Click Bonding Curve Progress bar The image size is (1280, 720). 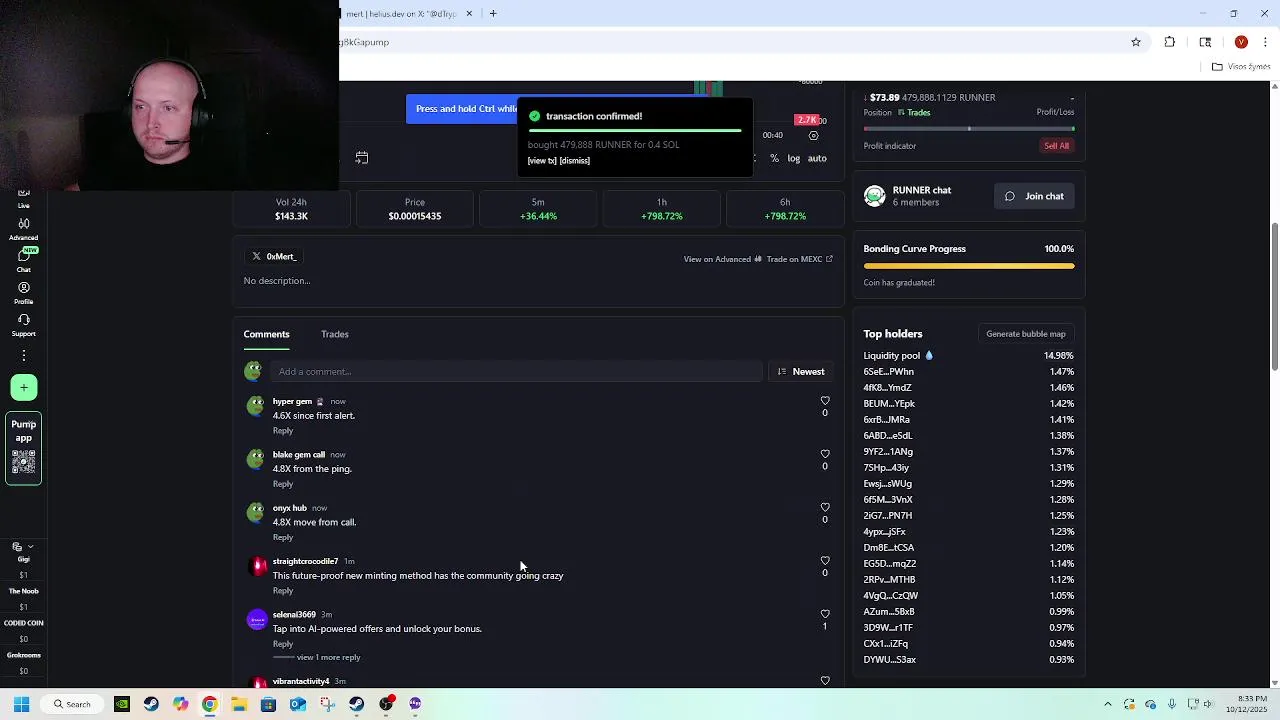click(968, 266)
